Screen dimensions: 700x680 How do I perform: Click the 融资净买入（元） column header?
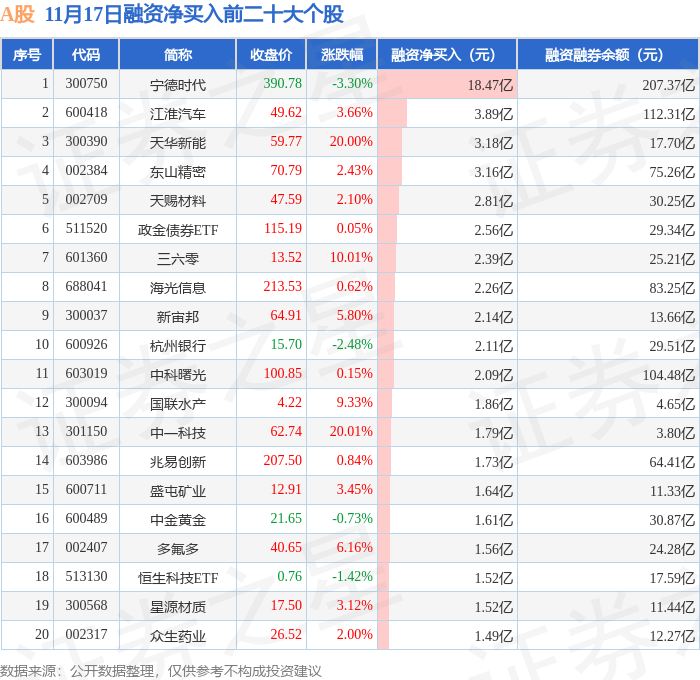pyautogui.click(x=447, y=54)
